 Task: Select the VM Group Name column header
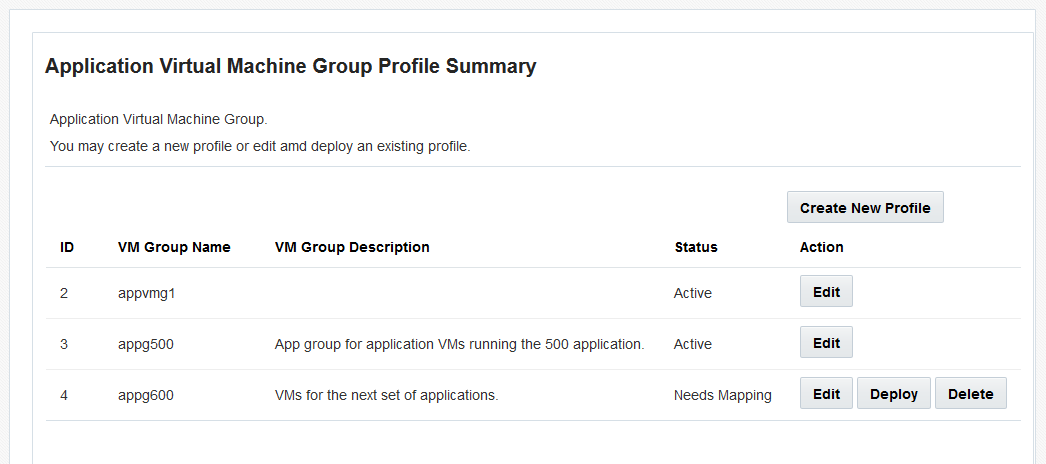[x=174, y=247]
